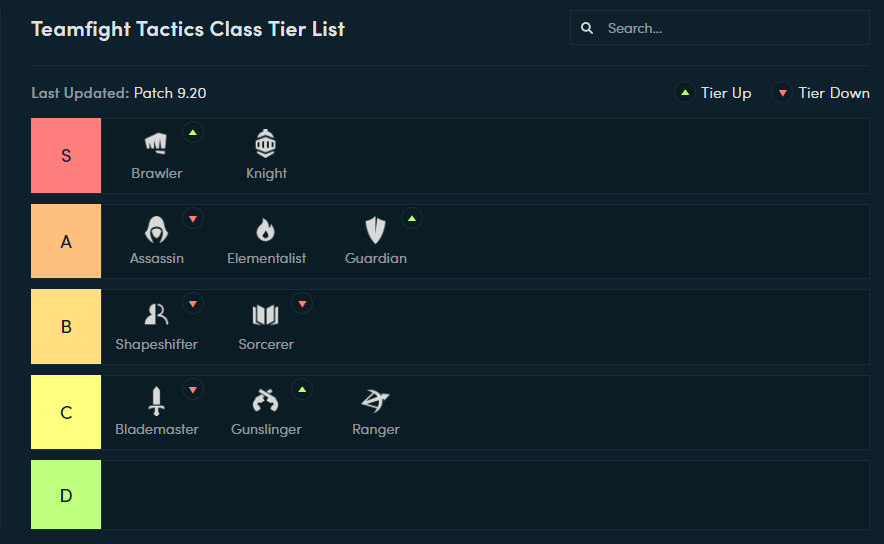Open the Ranger bow icon
This screenshot has width=884, height=544.
coord(375,400)
